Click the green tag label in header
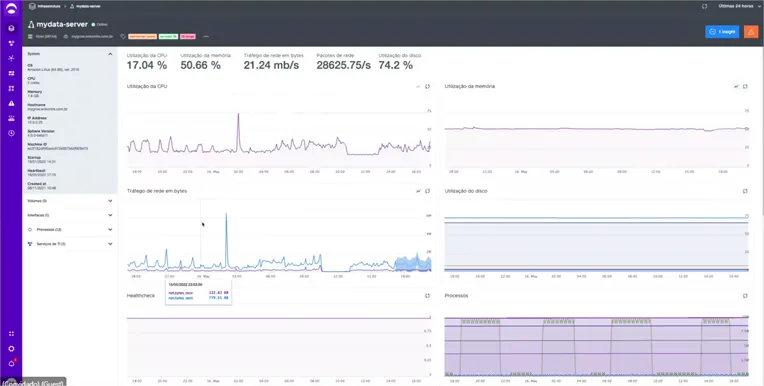The width and height of the screenshot is (764, 386). 168,37
